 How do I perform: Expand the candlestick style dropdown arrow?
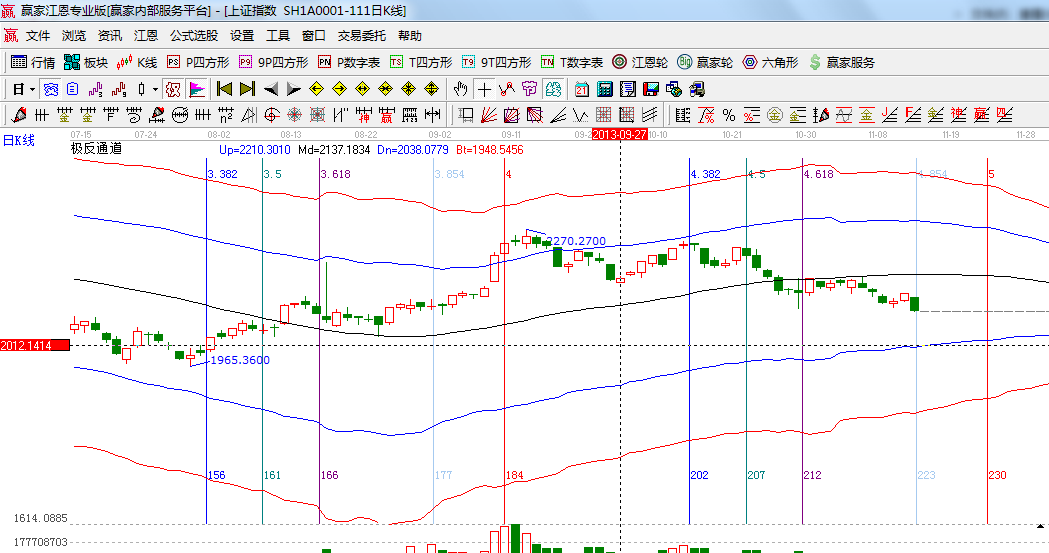(x=155, y=89)
